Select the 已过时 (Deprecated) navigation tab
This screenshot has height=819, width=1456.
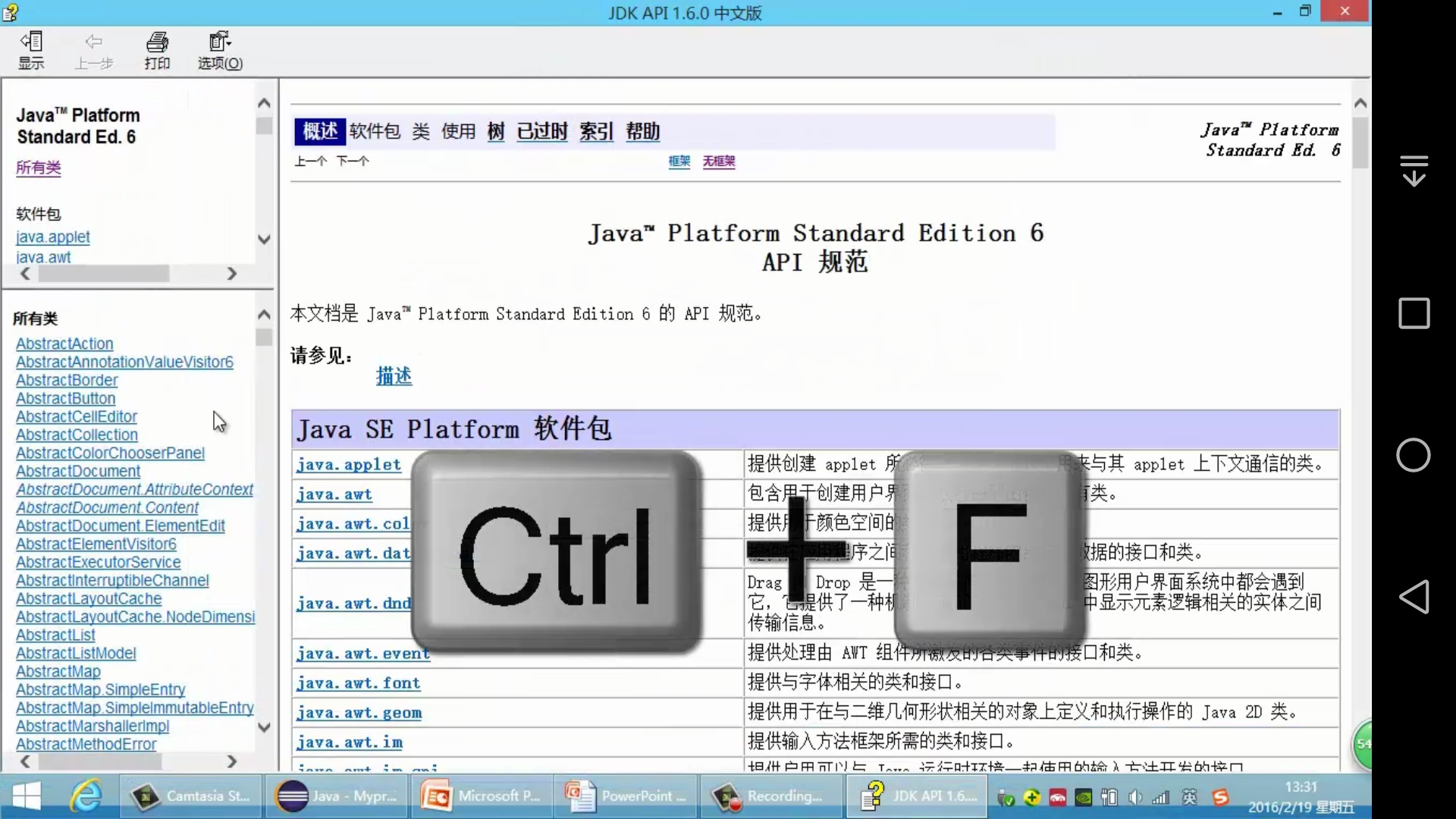coord(542,131)
